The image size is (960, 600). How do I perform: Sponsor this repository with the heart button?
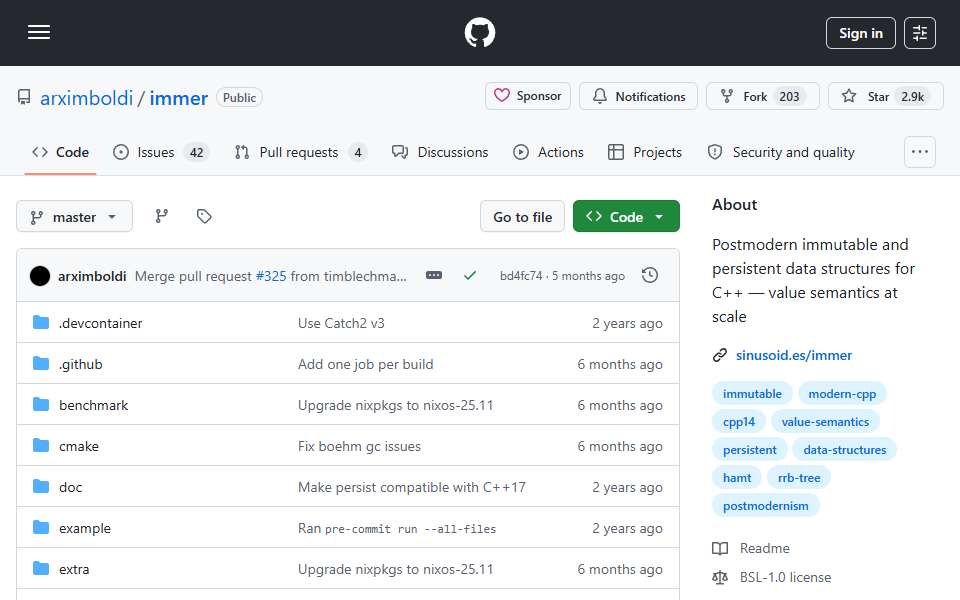click(x=528, y=96)
